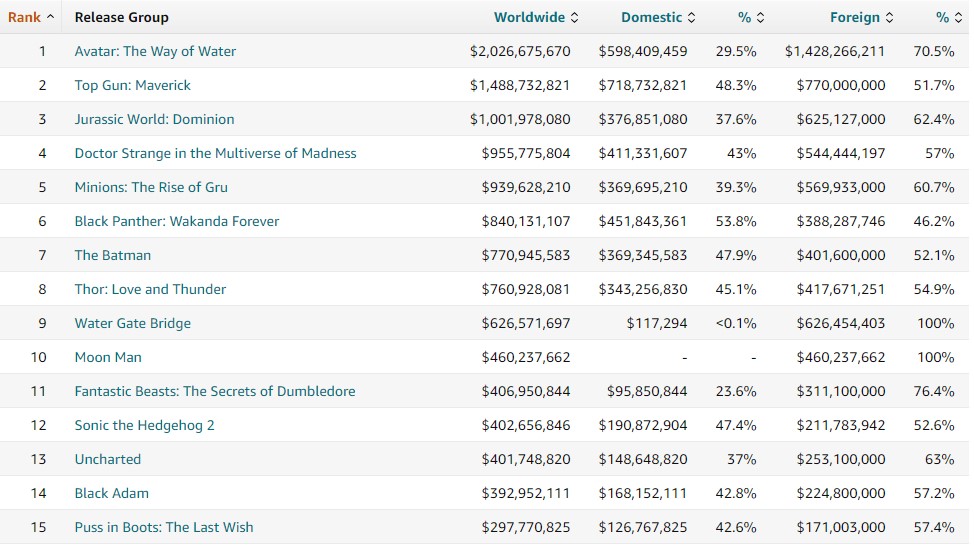Select the 63% foreign percent cell
Image resolution: width=974 pixels, height=547 pixels.
(939, 459)
